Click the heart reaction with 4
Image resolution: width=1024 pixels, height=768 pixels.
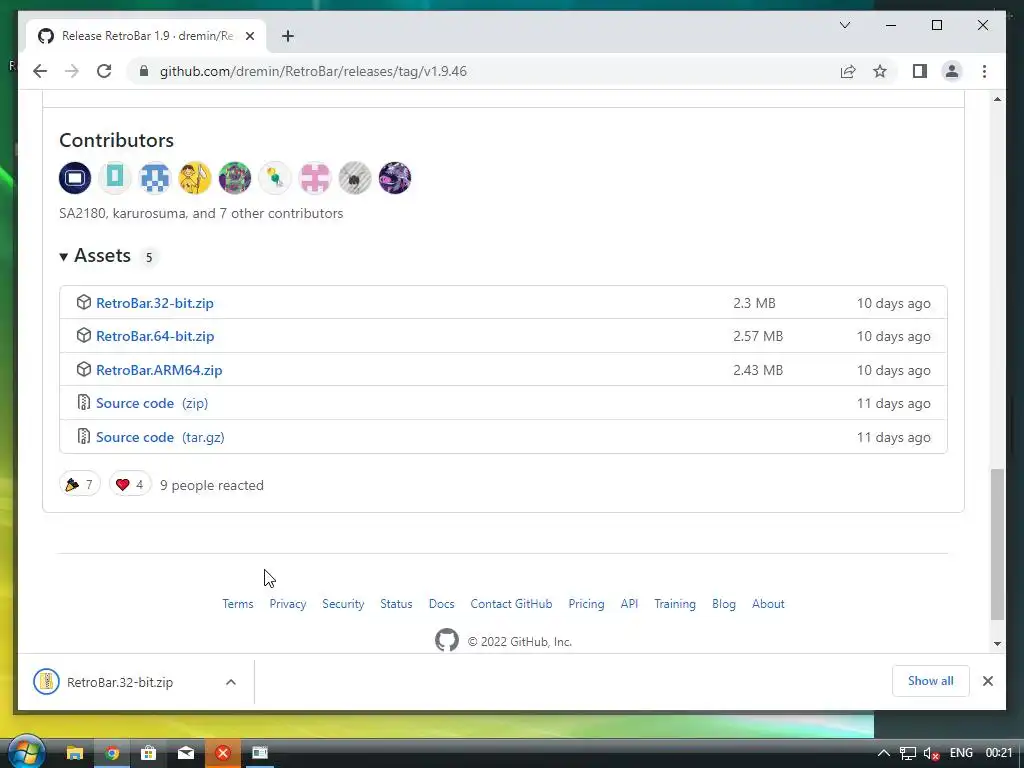pyautogui.click(x=130, y=485)
